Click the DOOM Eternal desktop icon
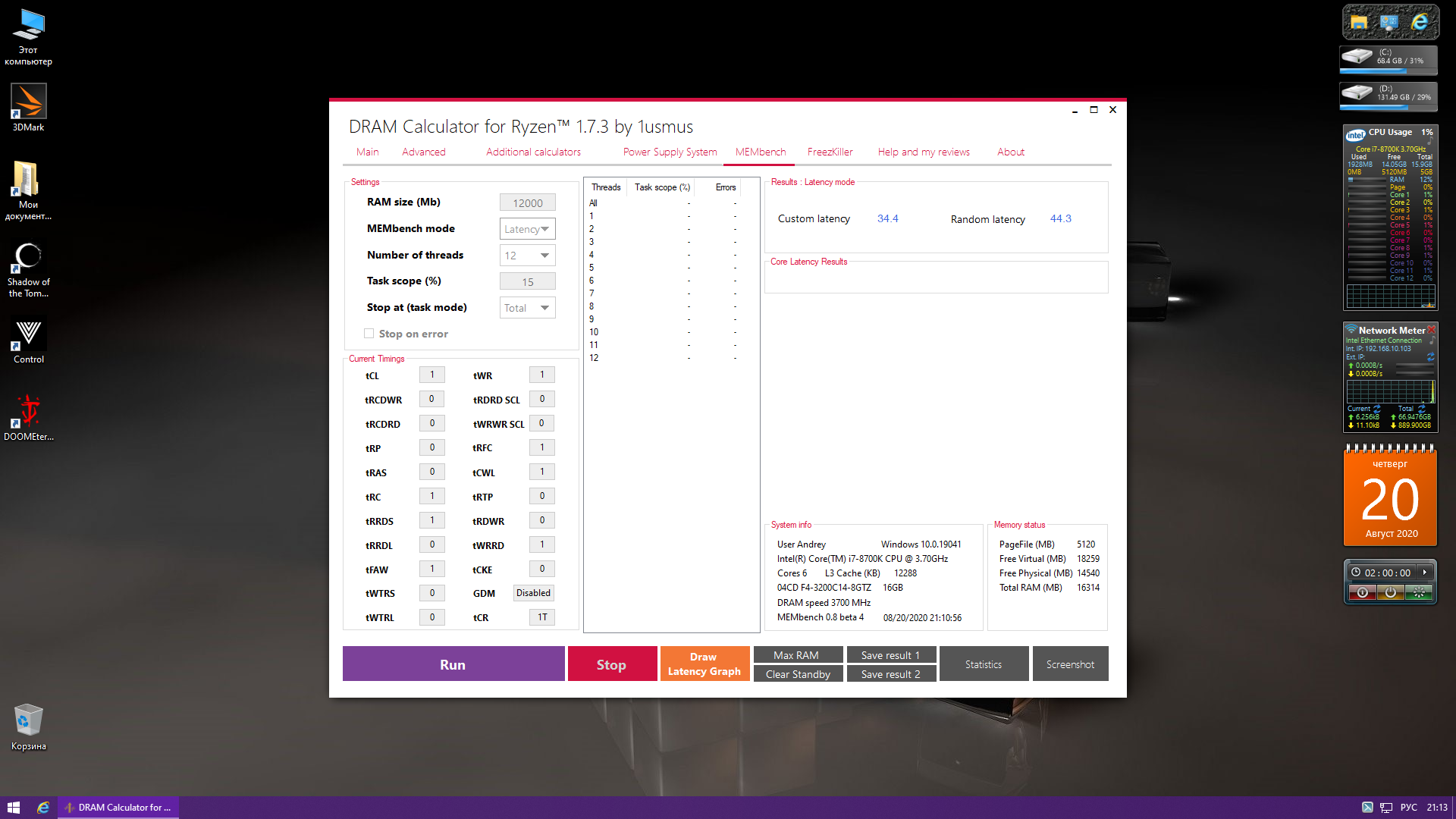This screenshot has width=1456, height=819. pyautogui.click(x=28, y=412)
